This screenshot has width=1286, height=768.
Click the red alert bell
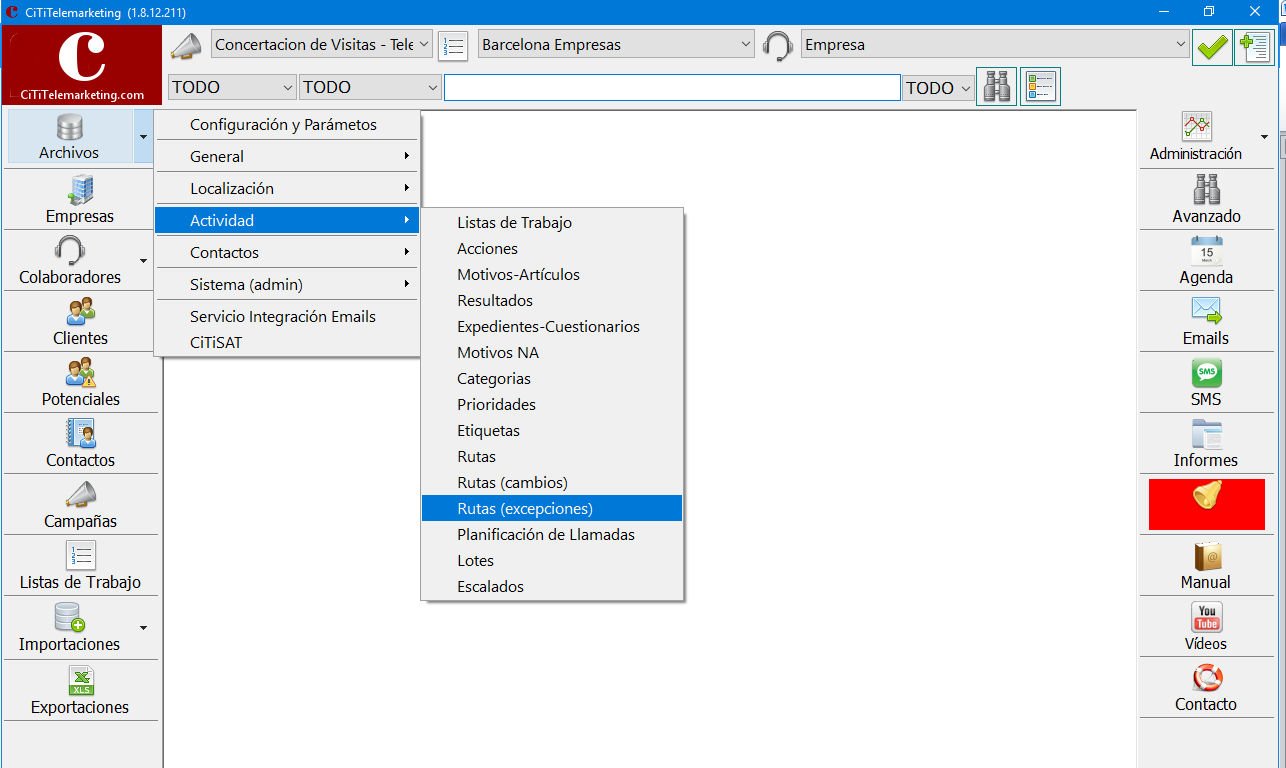coord(1207,504)
